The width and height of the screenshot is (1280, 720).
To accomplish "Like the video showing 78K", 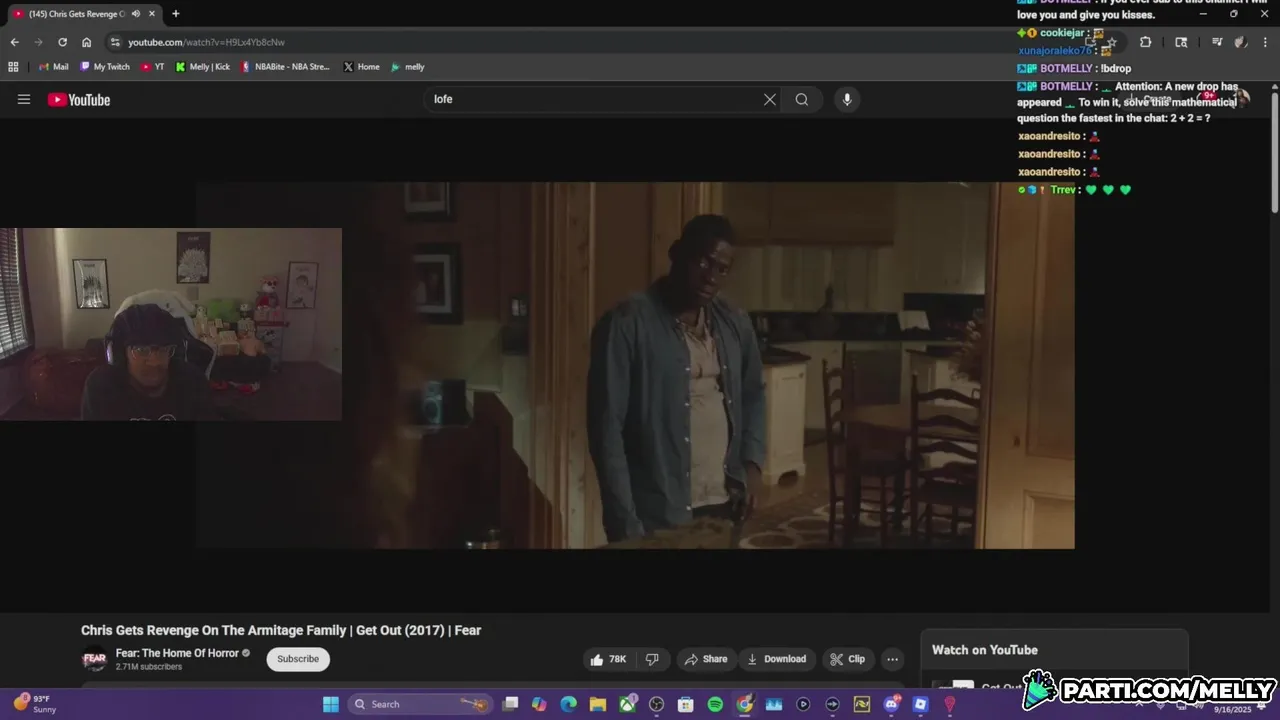I will (609, 659).
